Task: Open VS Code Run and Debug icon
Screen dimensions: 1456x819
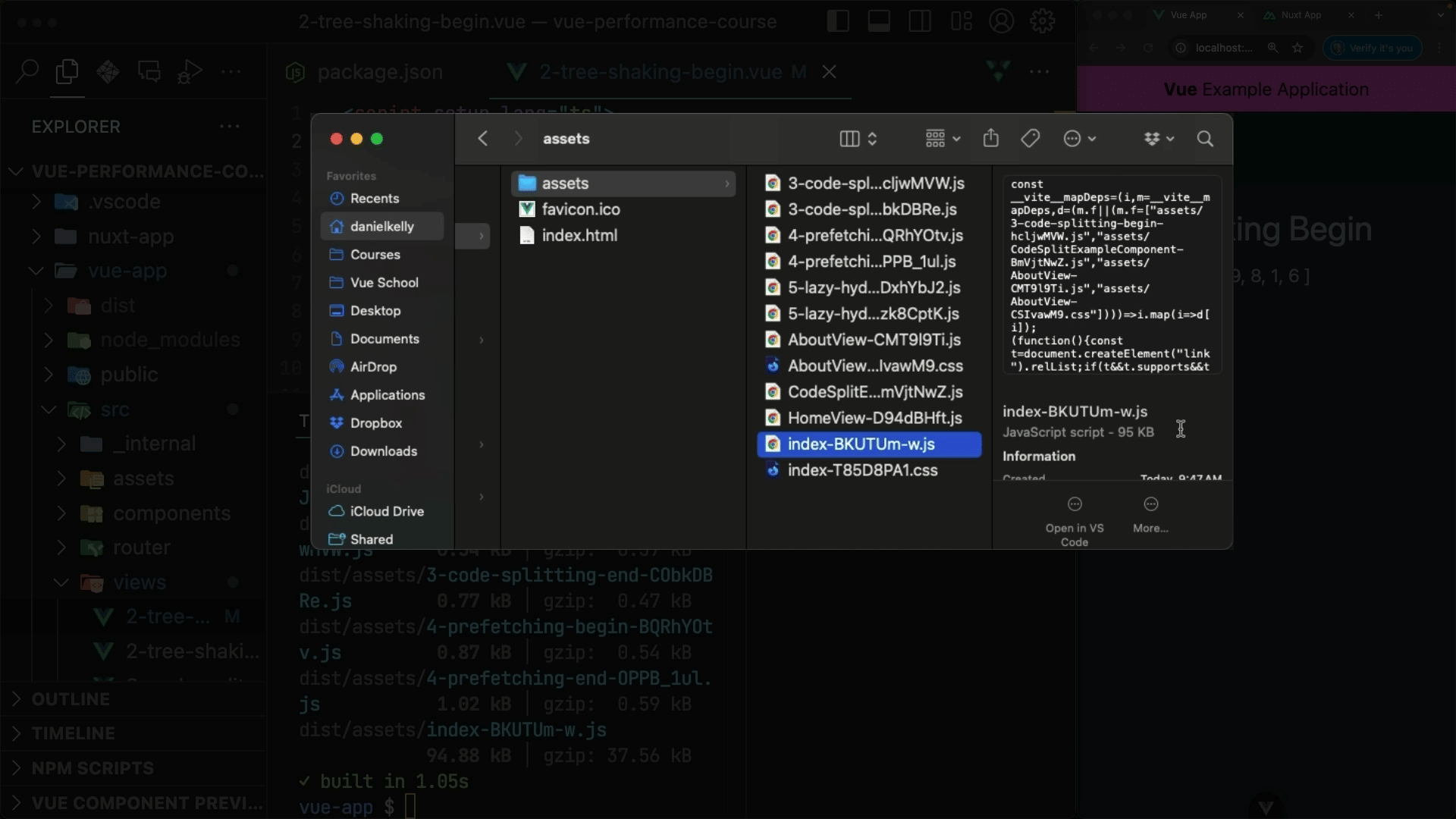Action: pyautogui.click(x=190, y=71)
